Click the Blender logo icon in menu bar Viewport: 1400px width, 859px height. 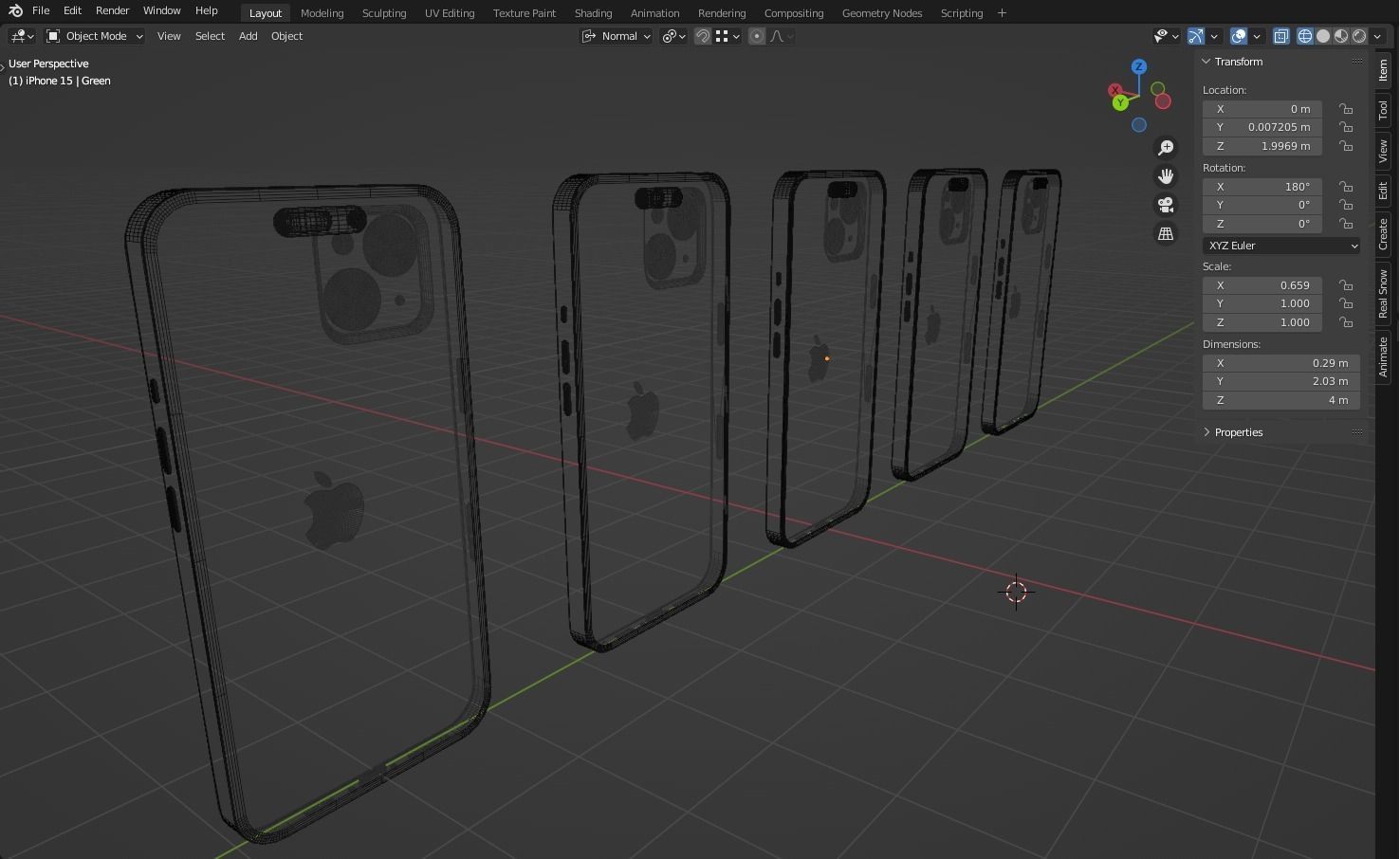[x=15, y=10]
